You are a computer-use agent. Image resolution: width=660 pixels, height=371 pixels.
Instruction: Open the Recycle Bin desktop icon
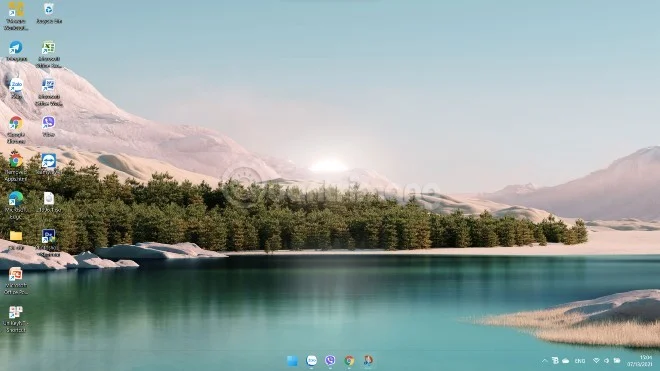pyautogui.click(x=49, y=13)
